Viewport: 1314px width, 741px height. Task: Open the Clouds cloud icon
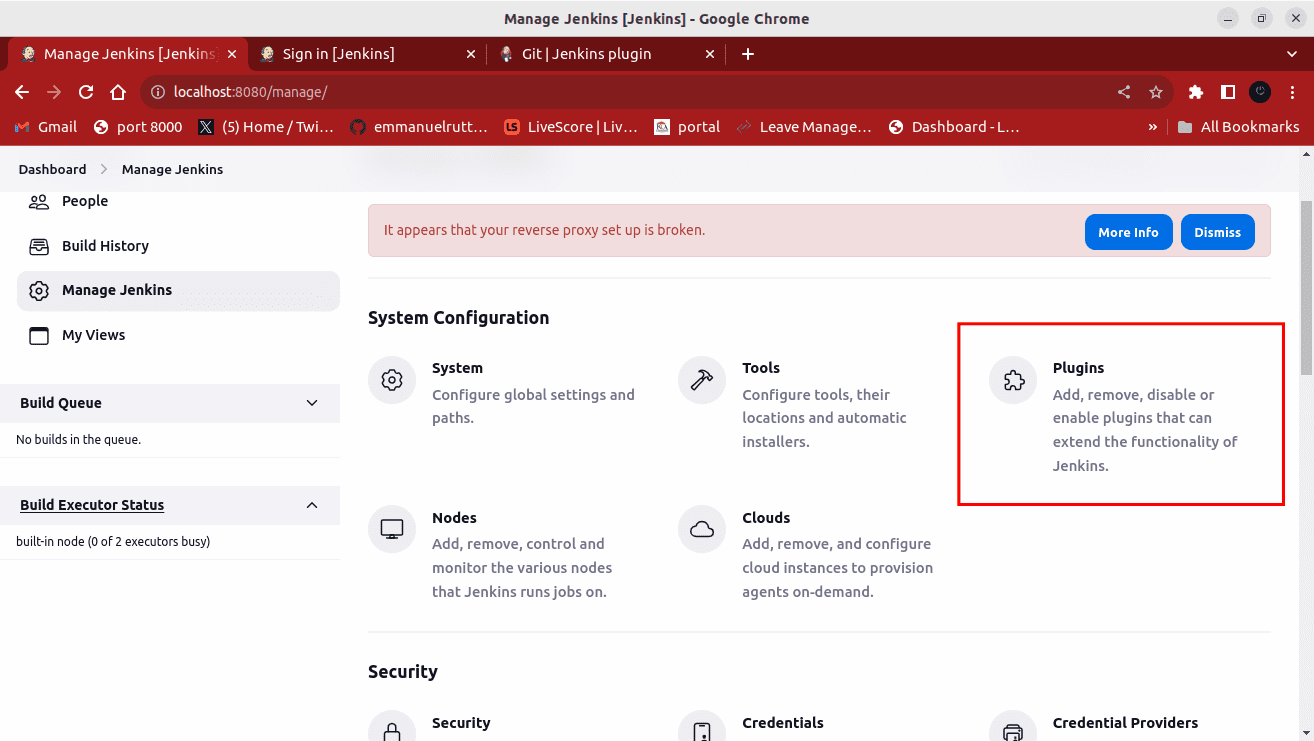tap(702, 529)
